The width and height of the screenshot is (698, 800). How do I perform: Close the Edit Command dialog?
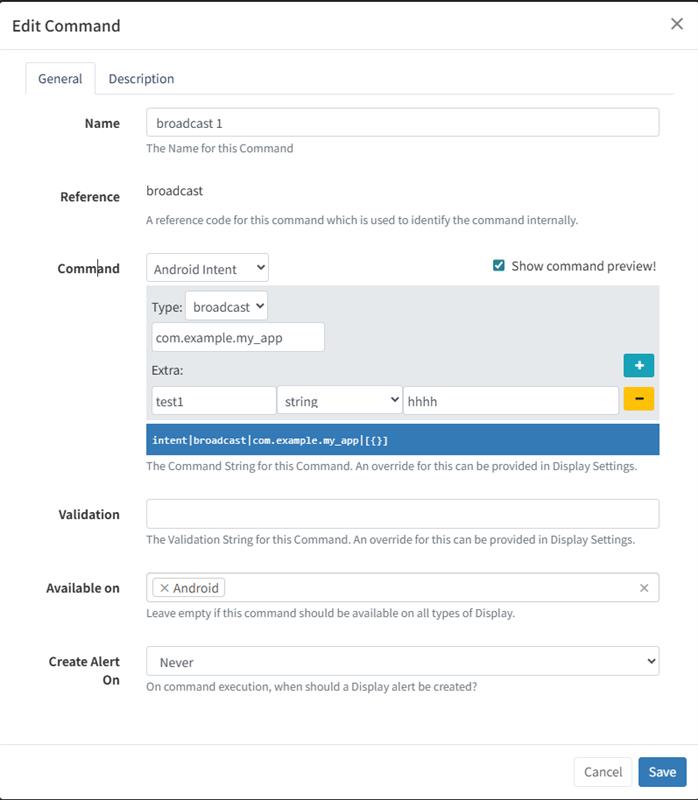(677, 24)
